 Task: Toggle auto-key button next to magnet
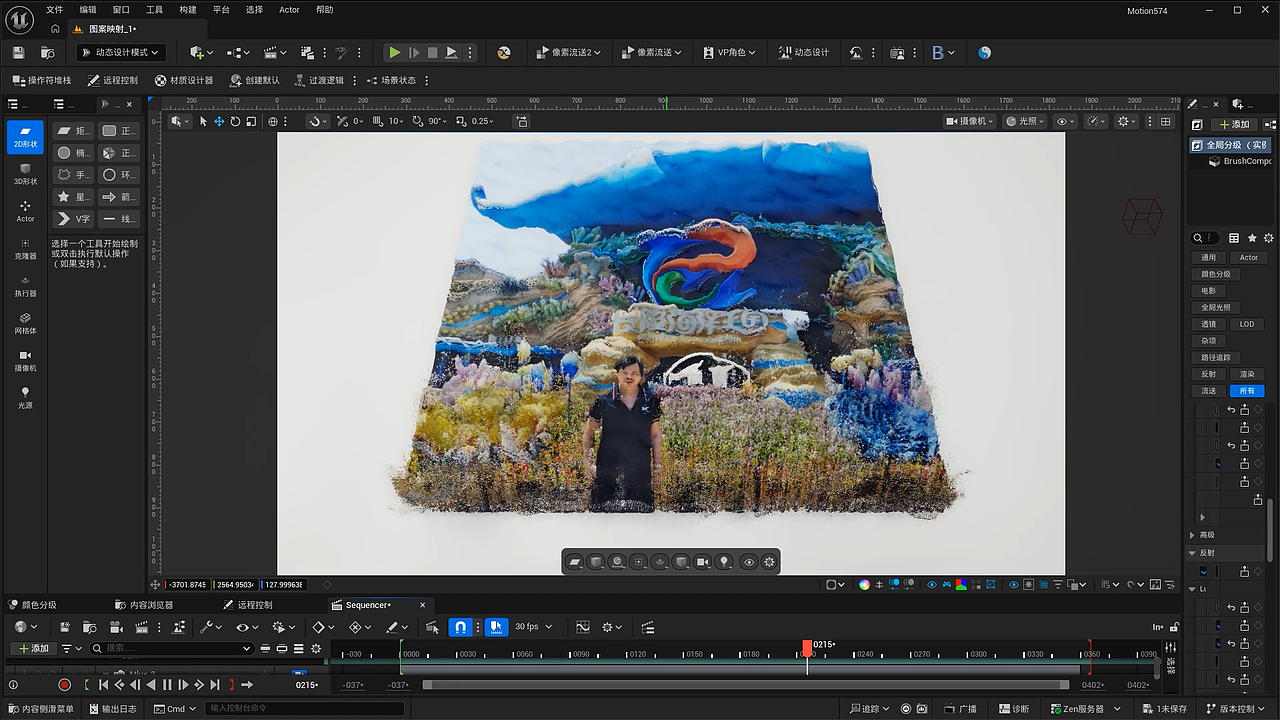pos(497,627)
